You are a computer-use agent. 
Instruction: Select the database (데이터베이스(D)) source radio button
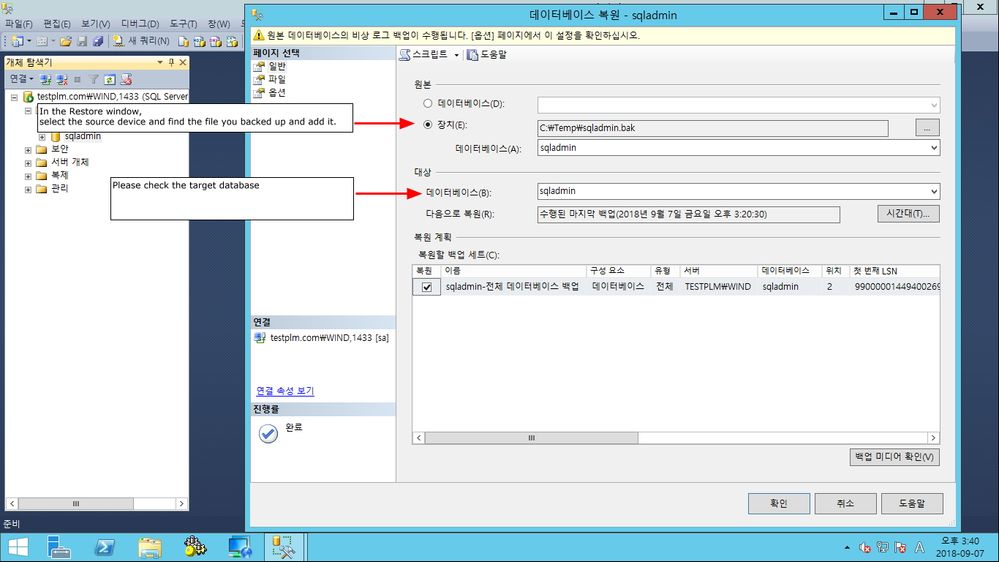428,103
